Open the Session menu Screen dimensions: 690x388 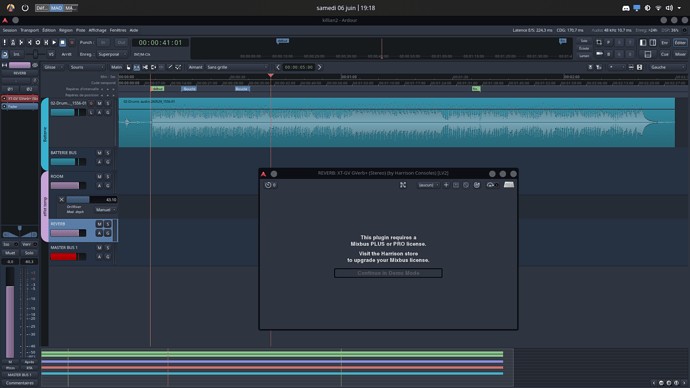point(10,30)
